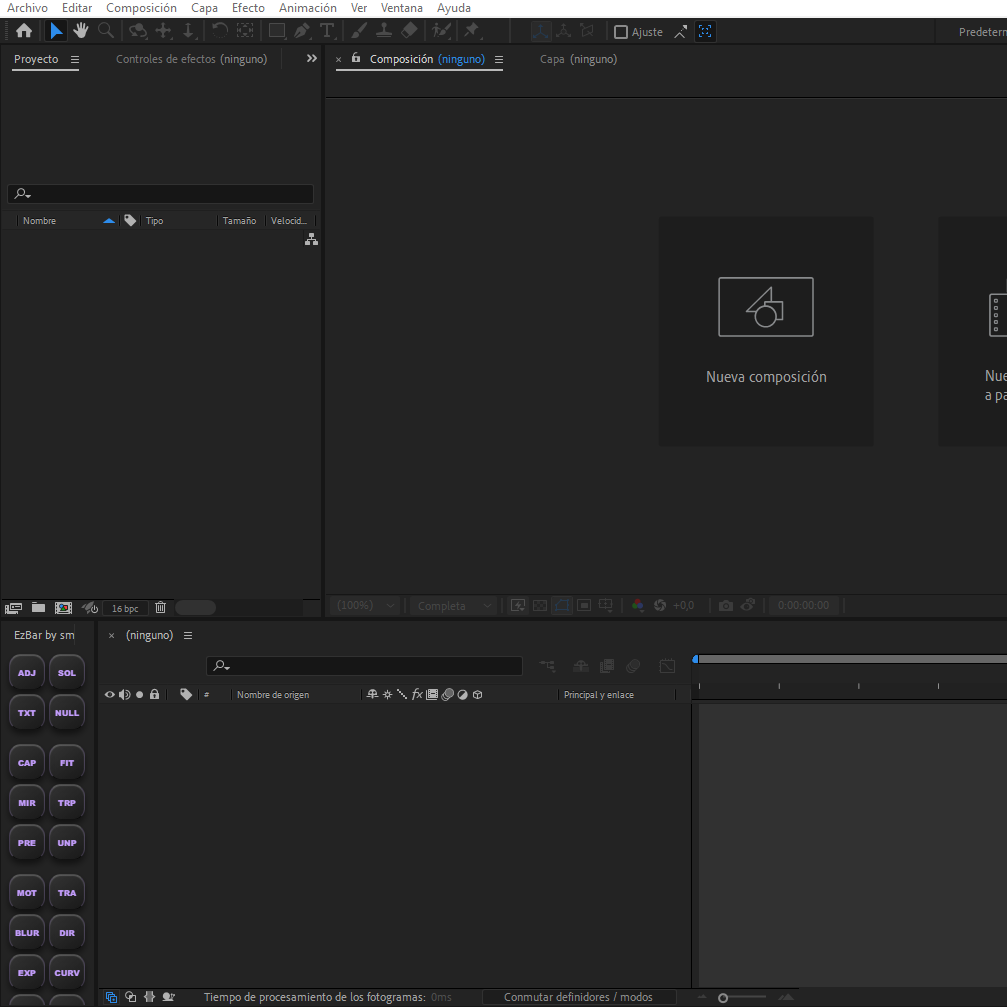Create a new folder in Project panel

tap(39, 608)
